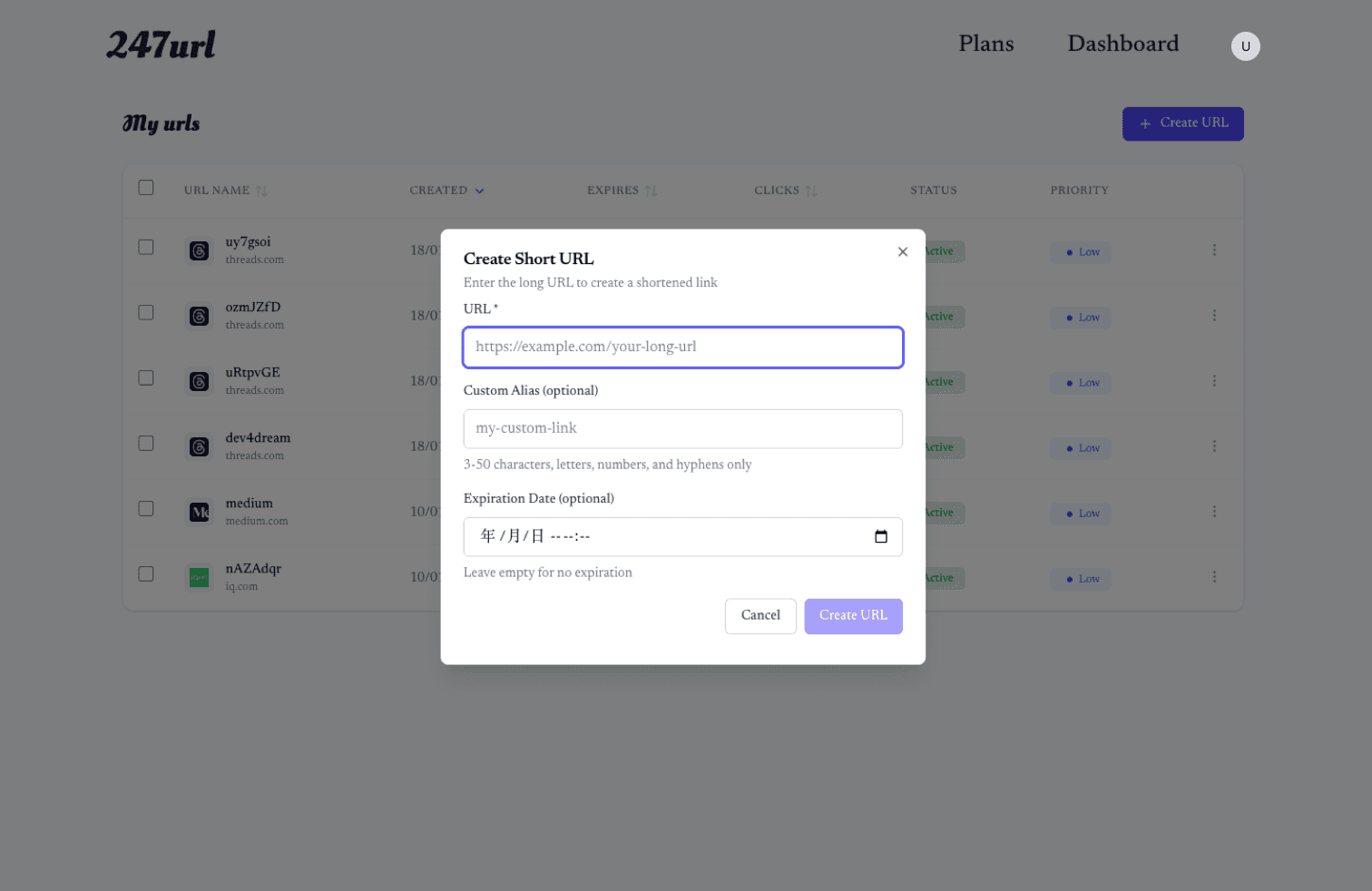Open the Plans menu item
1372x891 pixels.
click(x=985, y=44)
